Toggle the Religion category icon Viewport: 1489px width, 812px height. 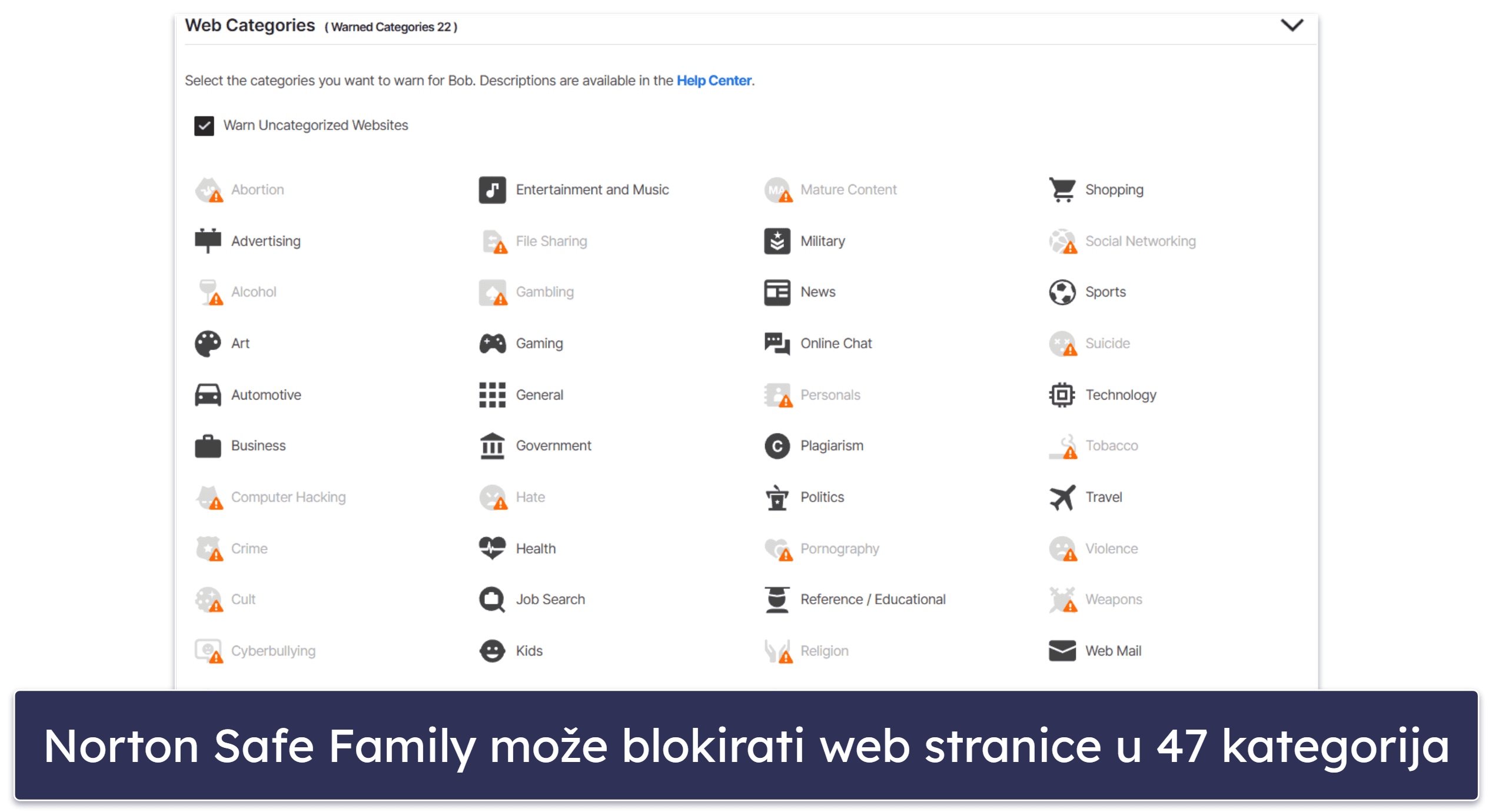coord(778,651)
